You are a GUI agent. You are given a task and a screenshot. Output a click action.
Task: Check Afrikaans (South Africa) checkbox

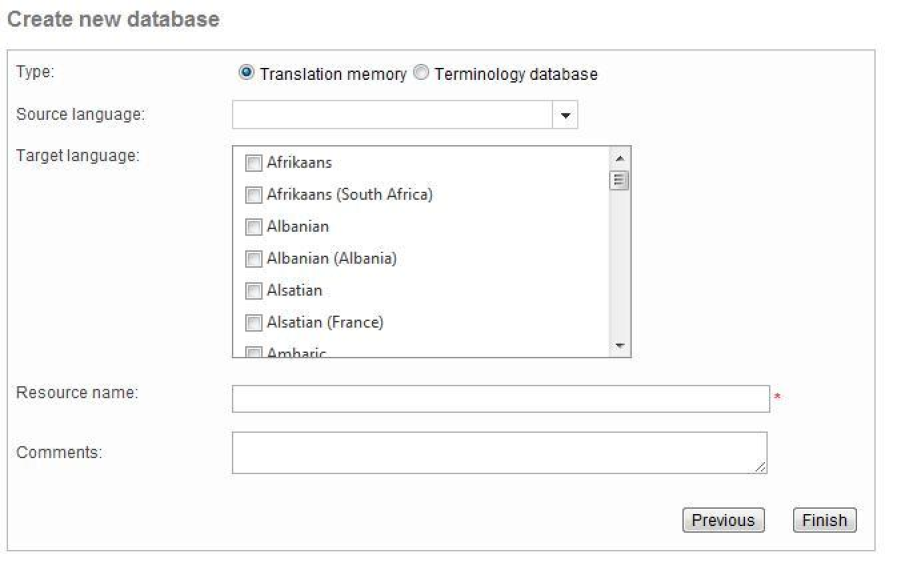(x=253, y=194)
